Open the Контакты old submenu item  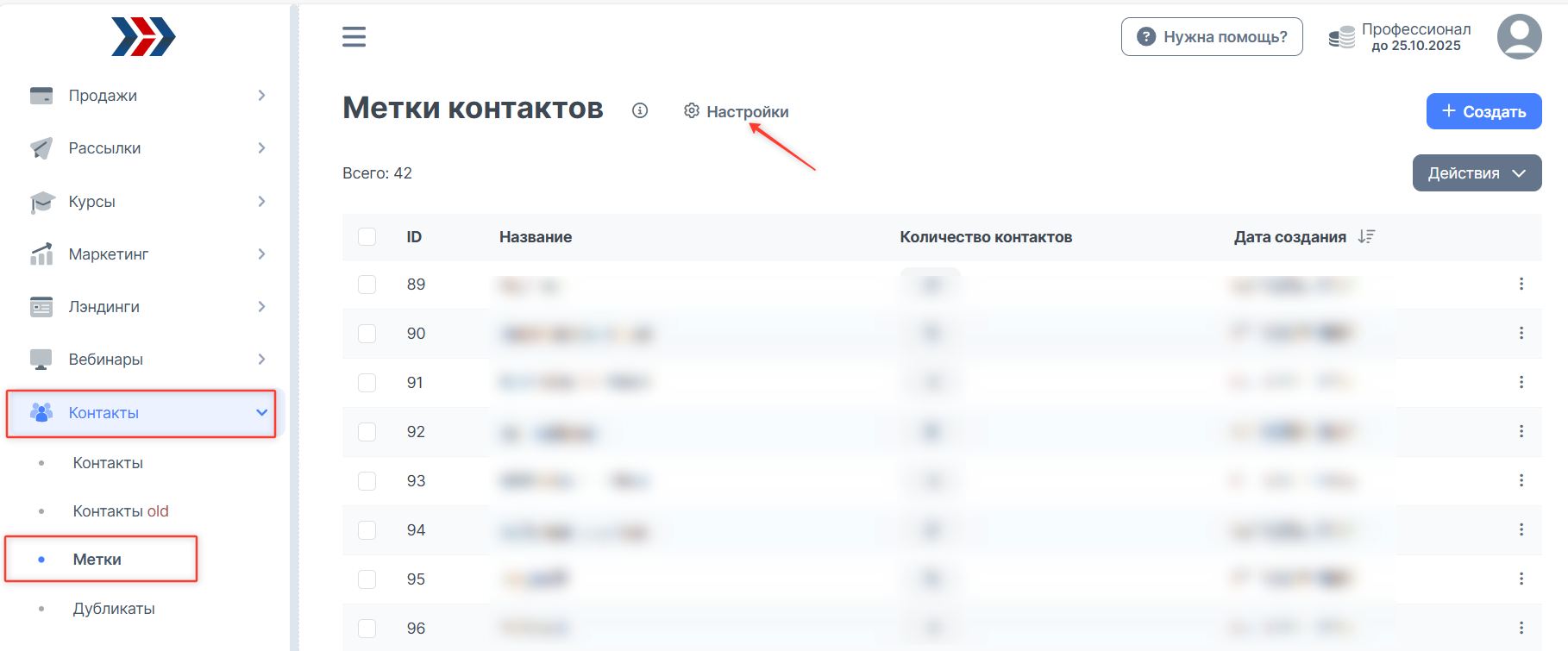click(121, 511)
